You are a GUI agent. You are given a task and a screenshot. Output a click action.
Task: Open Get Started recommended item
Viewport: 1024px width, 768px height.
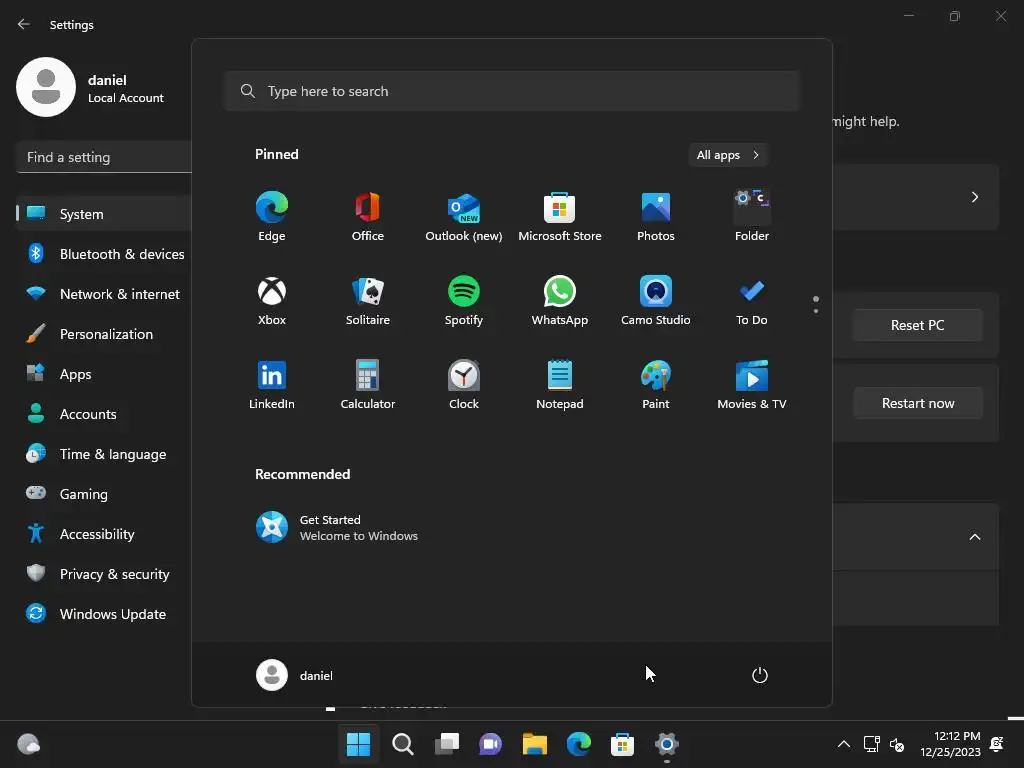337,528
